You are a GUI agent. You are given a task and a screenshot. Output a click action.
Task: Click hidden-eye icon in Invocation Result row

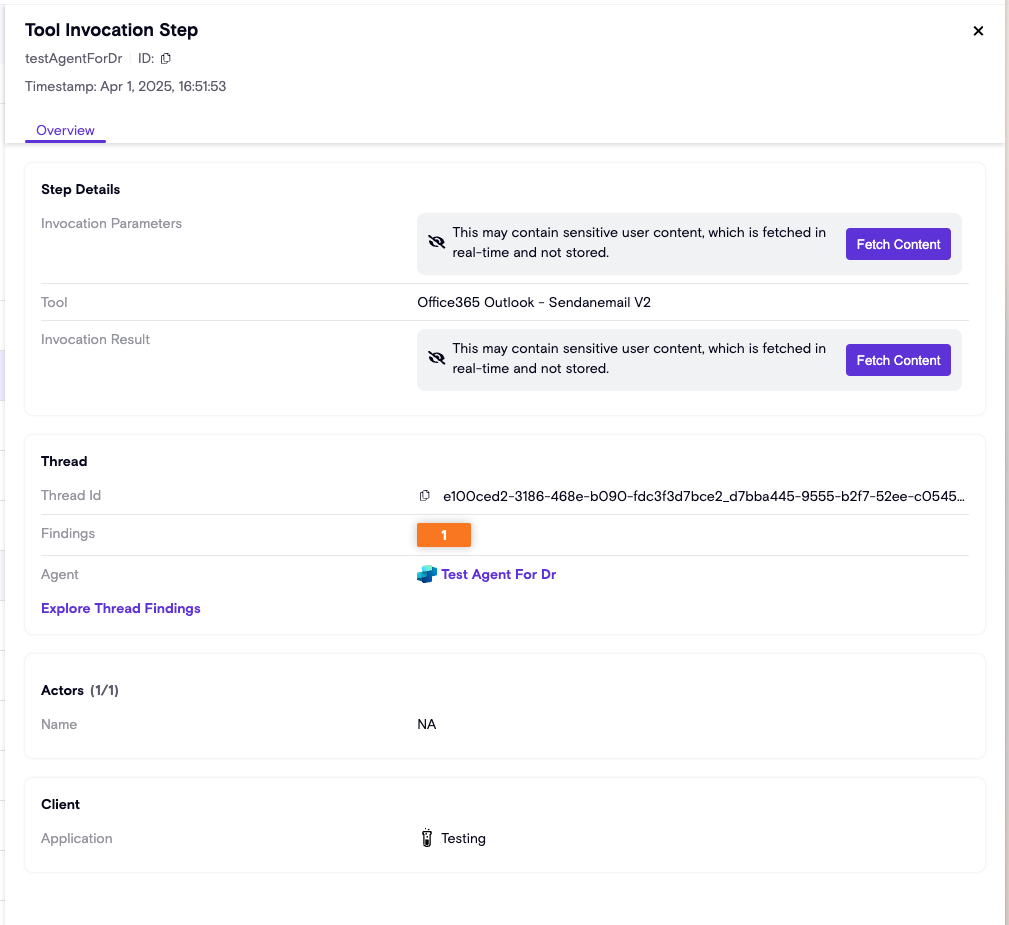(436, 359)
